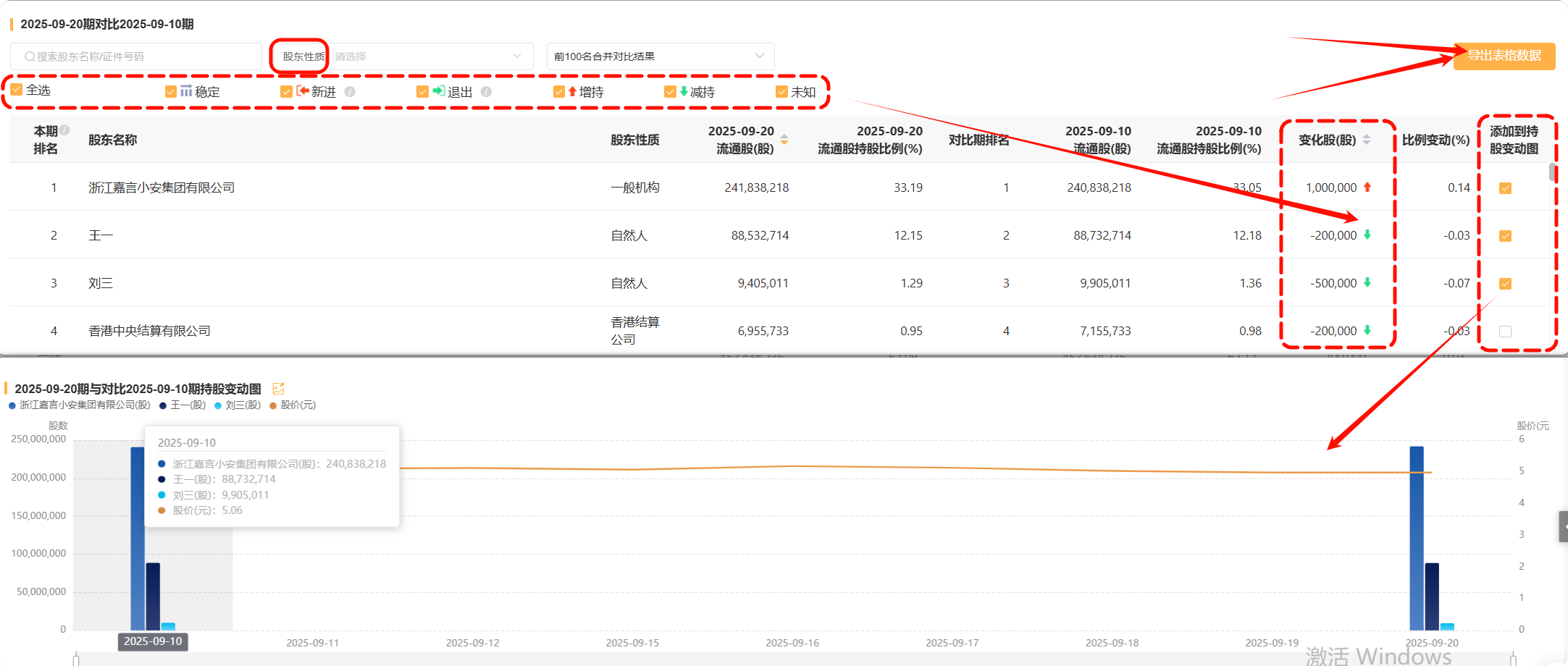Screen dimensions: 1568x666
Task: Click the chart zoom slider's left handle
Action: 76,659
